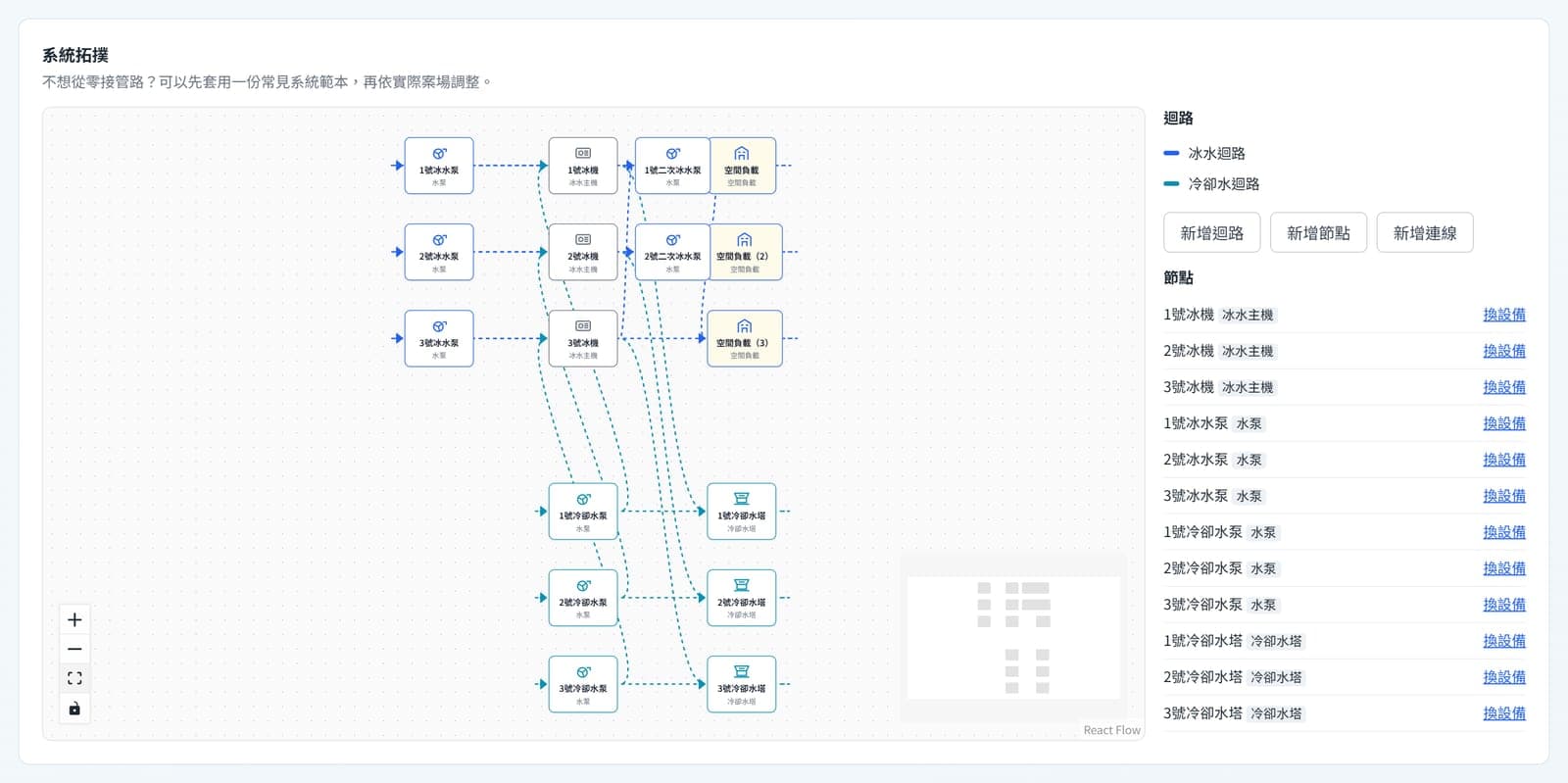This screenshot has width=1568, height=783.
Task: Click the canvas minimap overview
Action: point(1013,638)
